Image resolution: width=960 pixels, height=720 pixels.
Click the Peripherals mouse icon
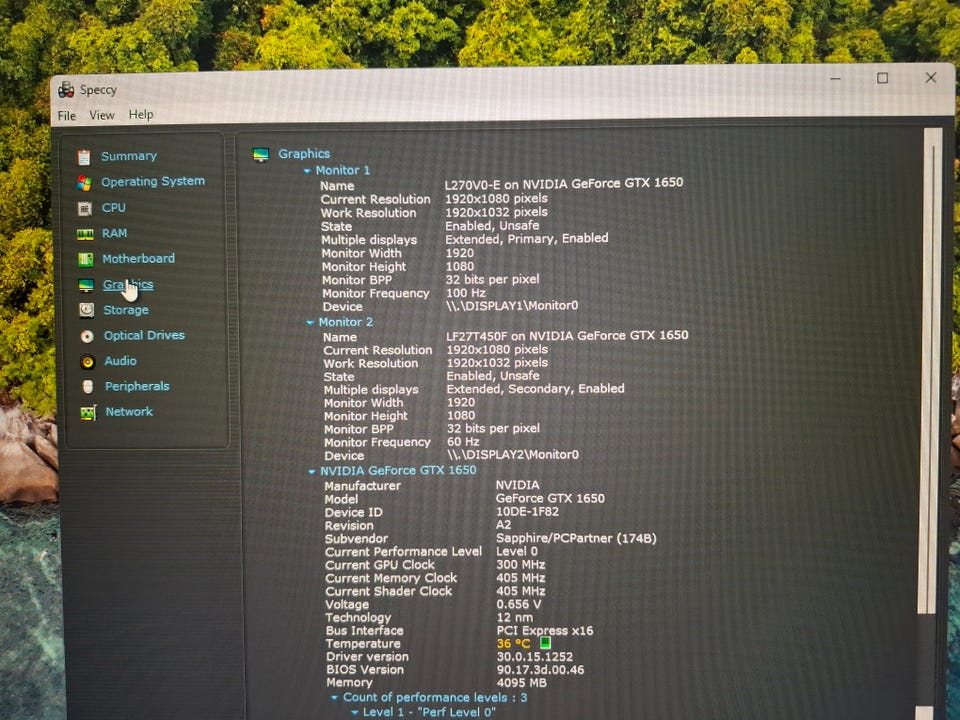coord(88,387)
